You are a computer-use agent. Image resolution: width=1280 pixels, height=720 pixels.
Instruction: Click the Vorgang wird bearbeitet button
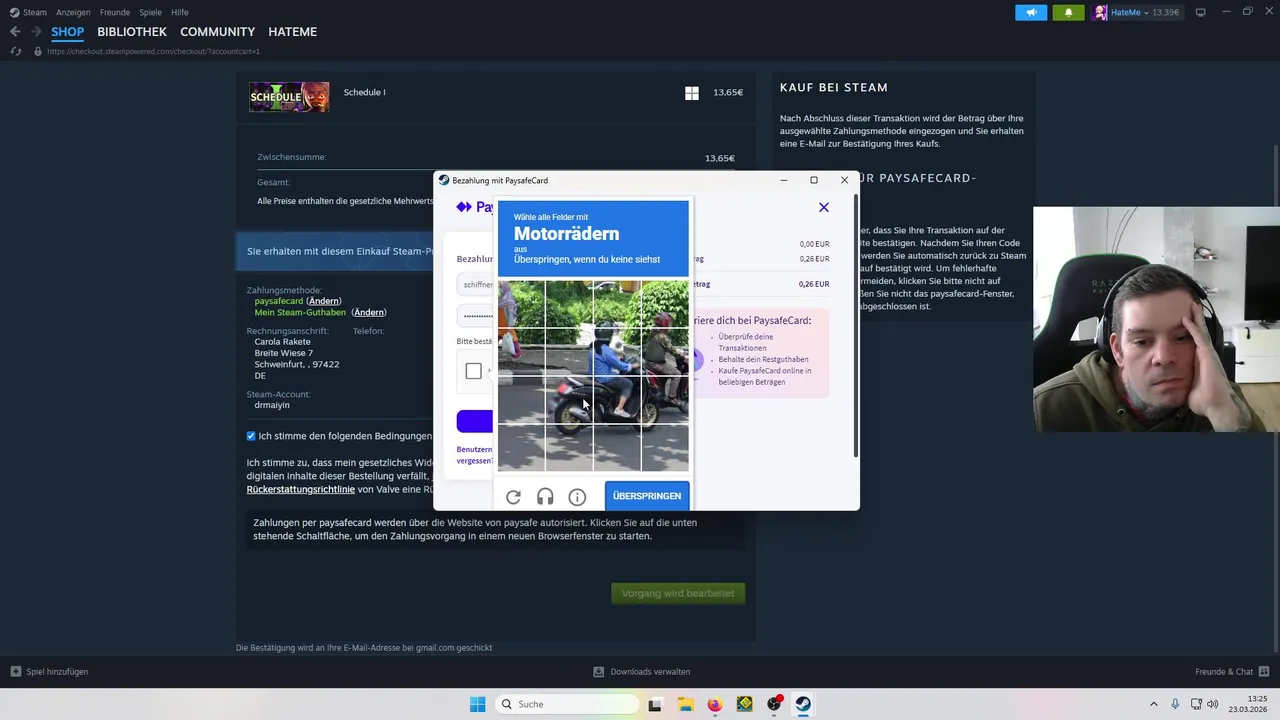(x=678, y=594)
